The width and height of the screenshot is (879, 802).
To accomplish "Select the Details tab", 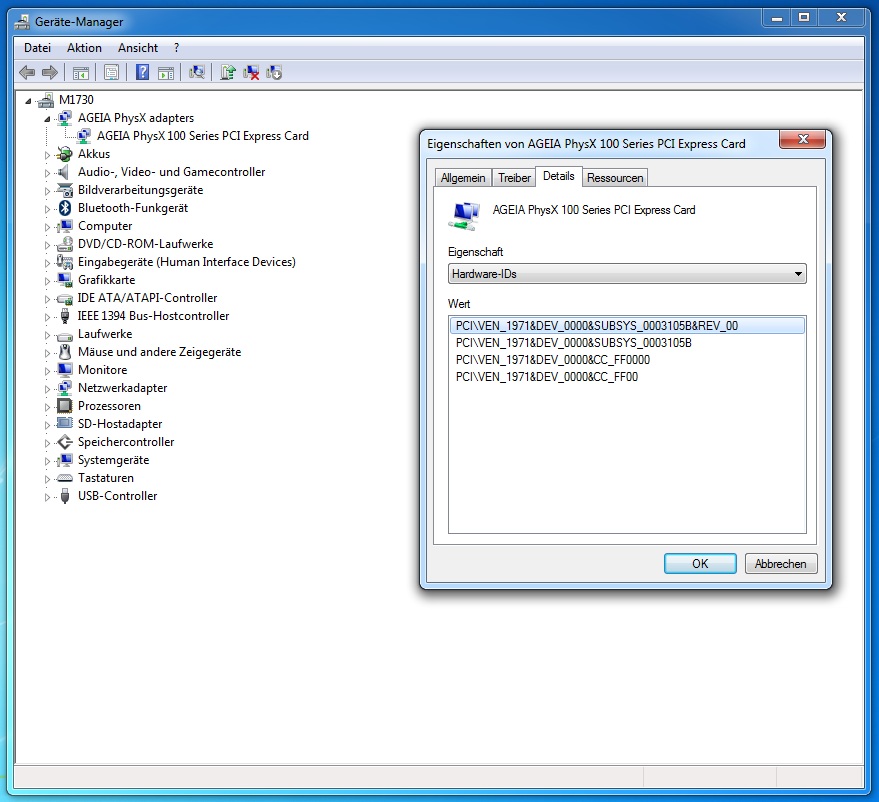I will [559, 176].
